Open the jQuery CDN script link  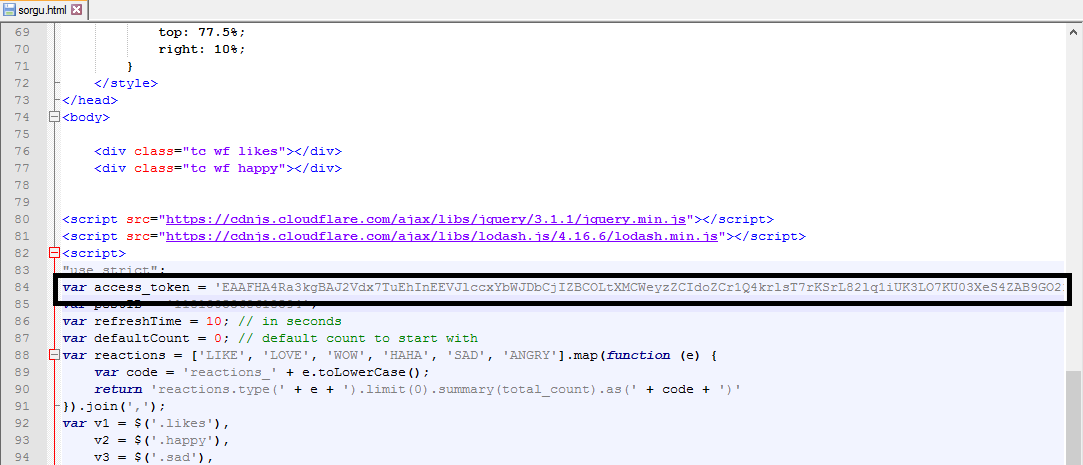pos(430,219)
